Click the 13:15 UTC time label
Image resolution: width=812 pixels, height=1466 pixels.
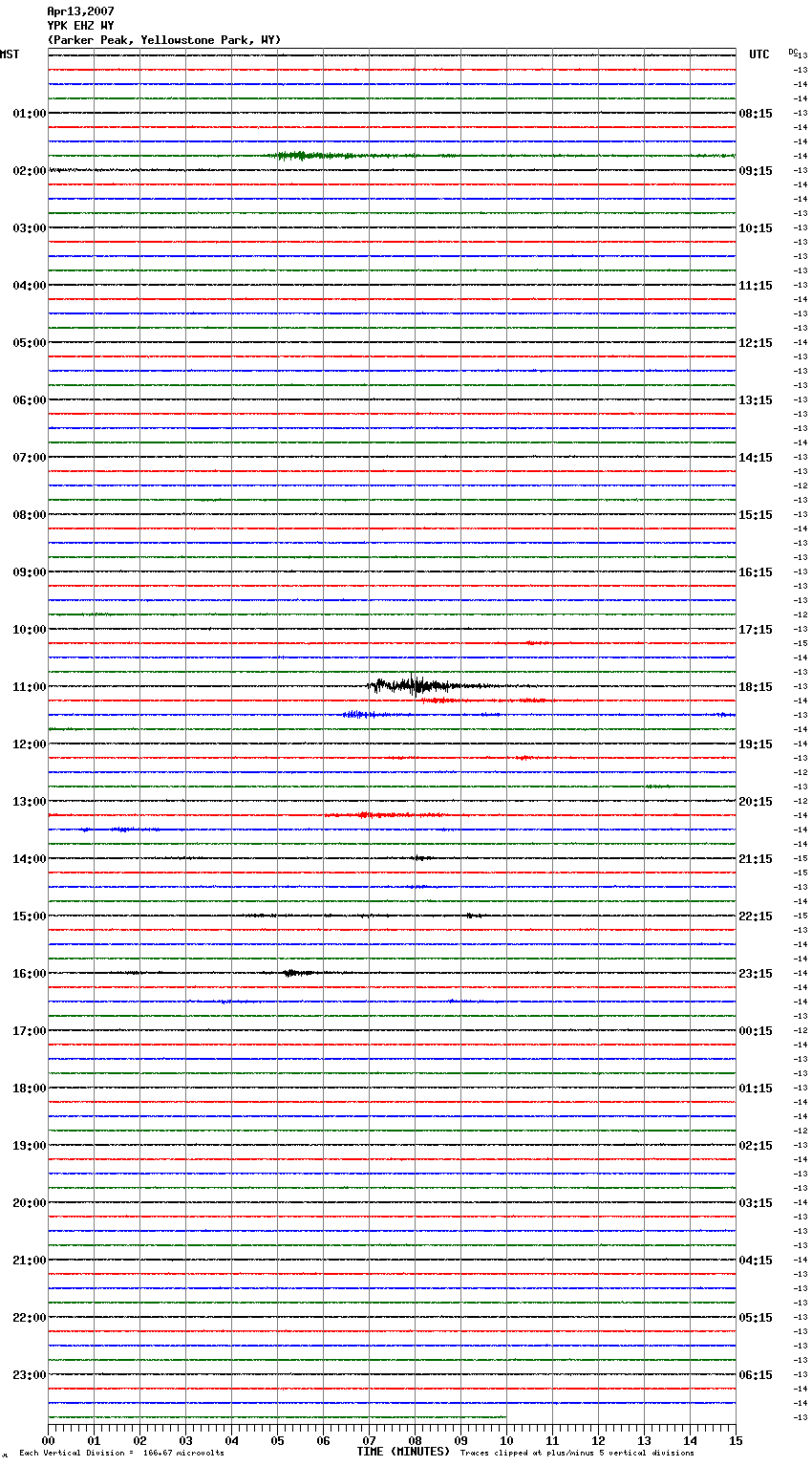756,400
